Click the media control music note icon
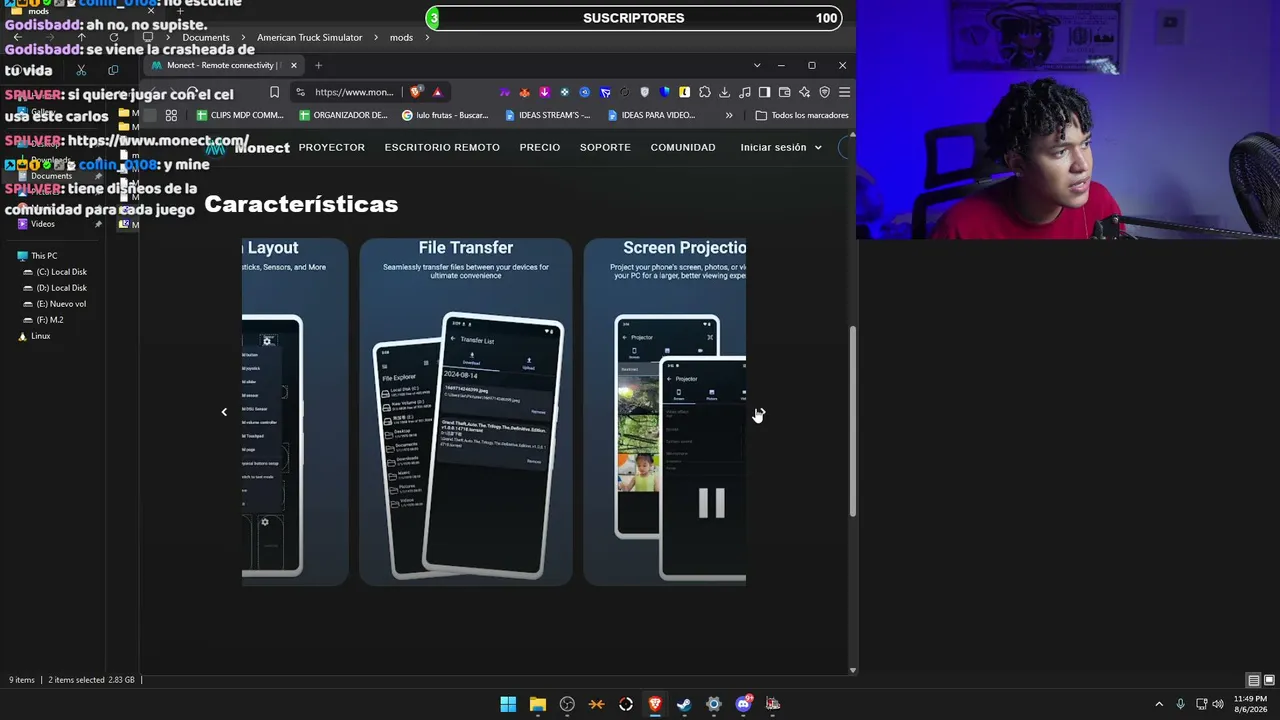Image resolution: width=1280 pixels, height=720 pixels. [x=745, y=92]
